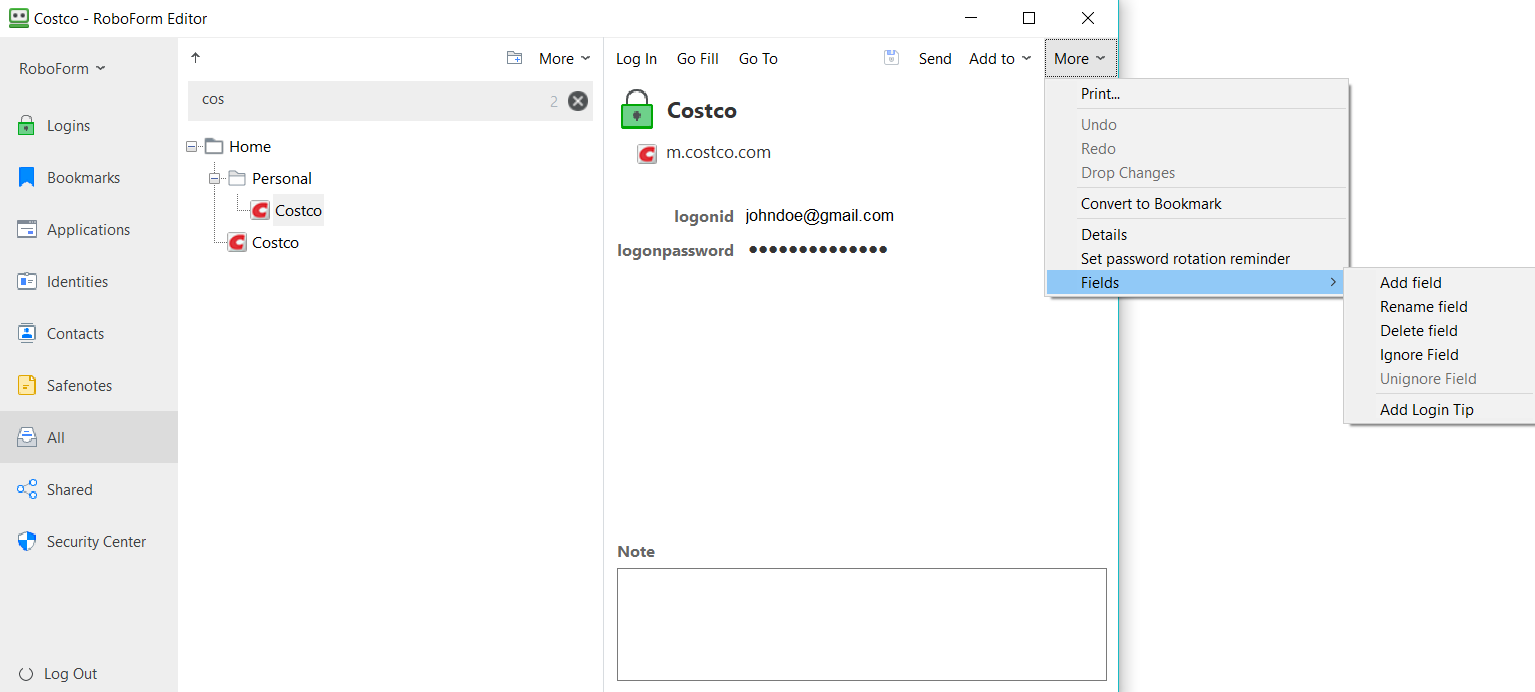Screen dimensions: 1535x692
Task: Click the Costco title heading
Action: click(x=702, y=111)
